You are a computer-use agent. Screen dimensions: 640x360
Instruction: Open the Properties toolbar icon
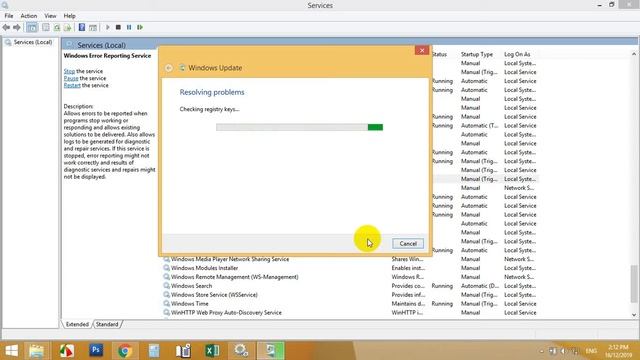(x=46, y=27)
